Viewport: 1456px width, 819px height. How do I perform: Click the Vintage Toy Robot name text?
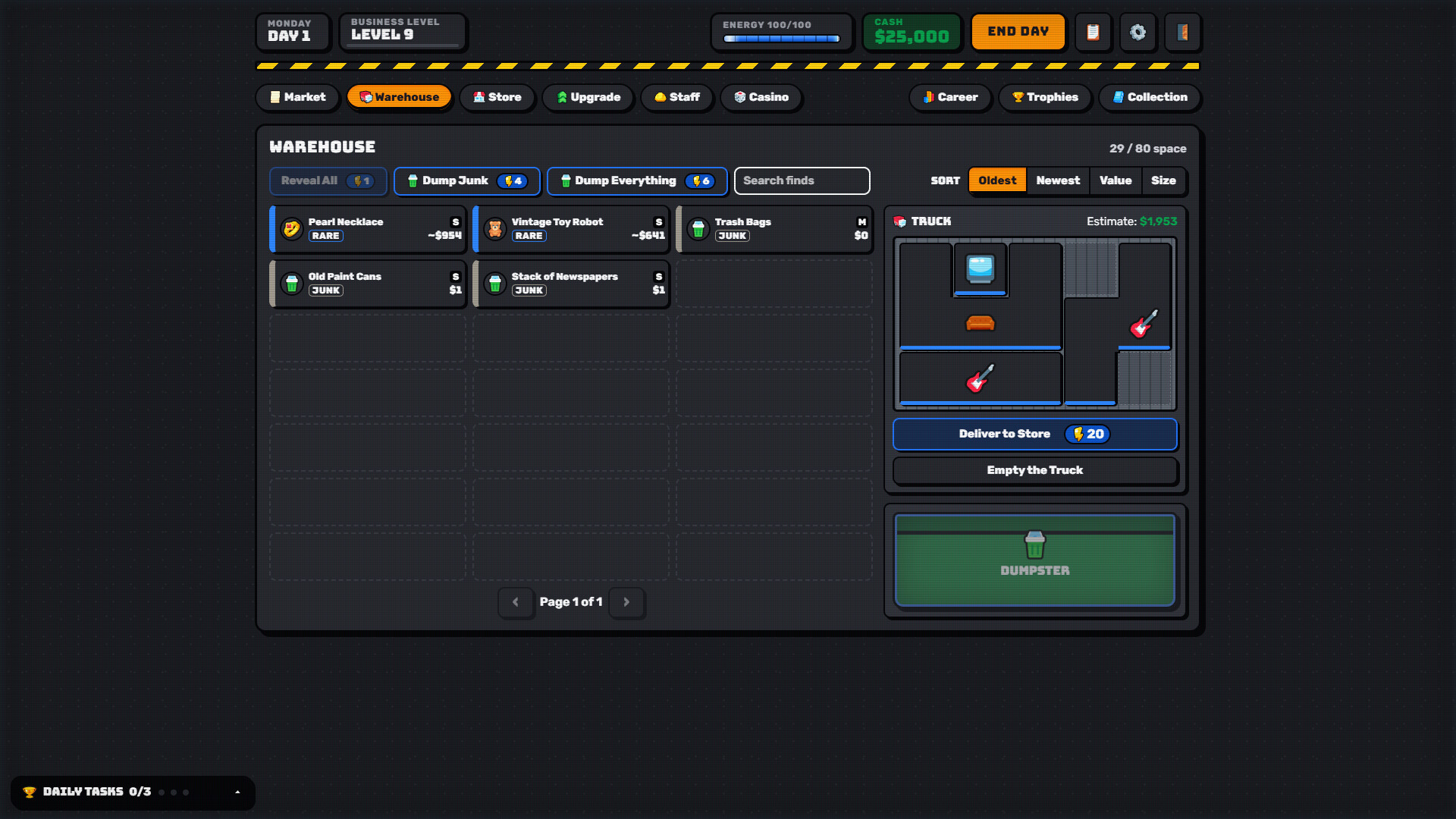pyautogui.click(x=557, y=222)
